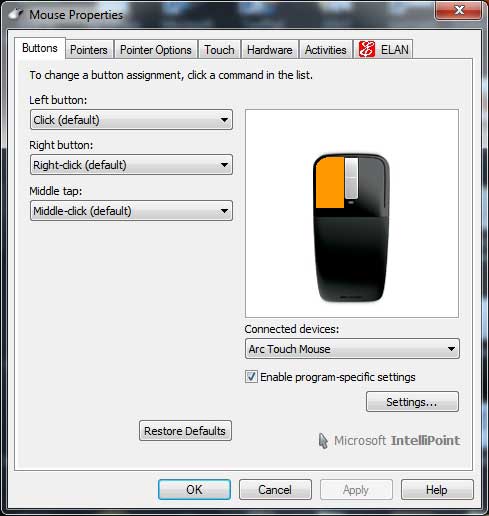Open program-specific Settings... button
489x516 pixels.
coord(412,402)
